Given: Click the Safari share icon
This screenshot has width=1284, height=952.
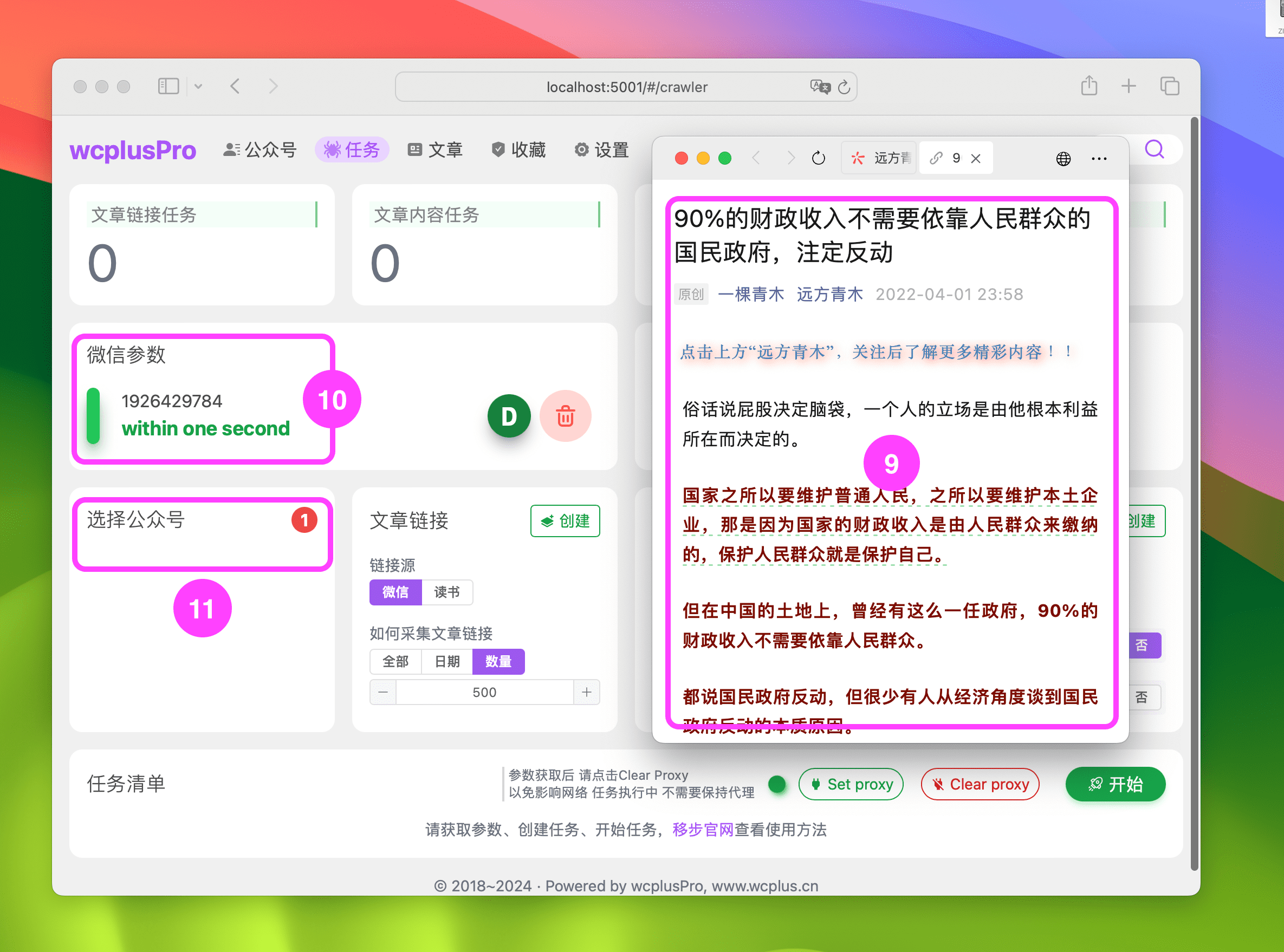Looking at the screenshot, I should [1089, 85].
